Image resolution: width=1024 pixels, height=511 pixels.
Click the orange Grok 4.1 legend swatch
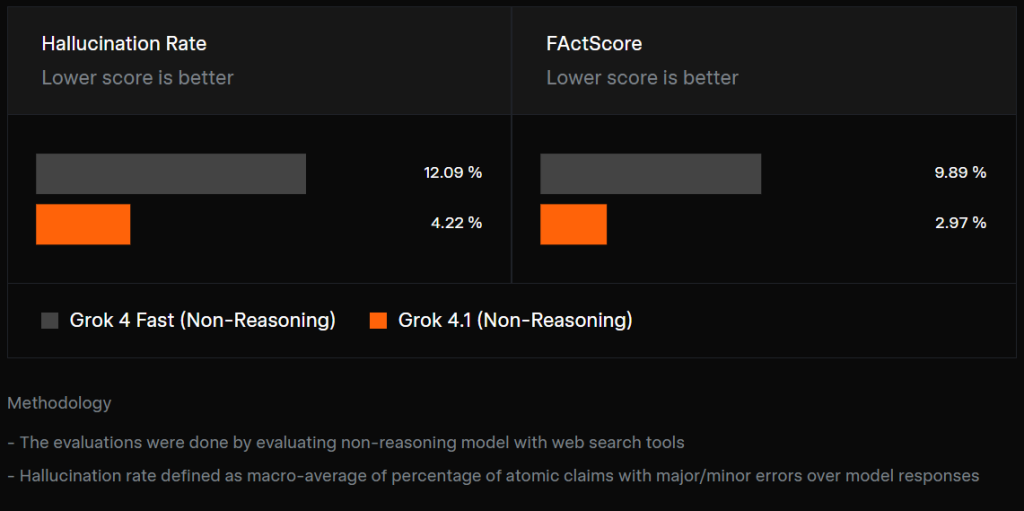tap(378, 320)
